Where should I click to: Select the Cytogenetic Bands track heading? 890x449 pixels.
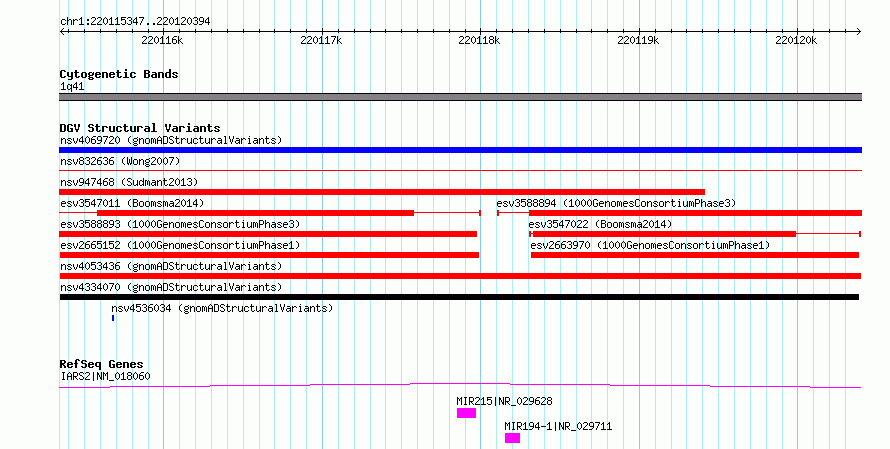tap(119, 74)
